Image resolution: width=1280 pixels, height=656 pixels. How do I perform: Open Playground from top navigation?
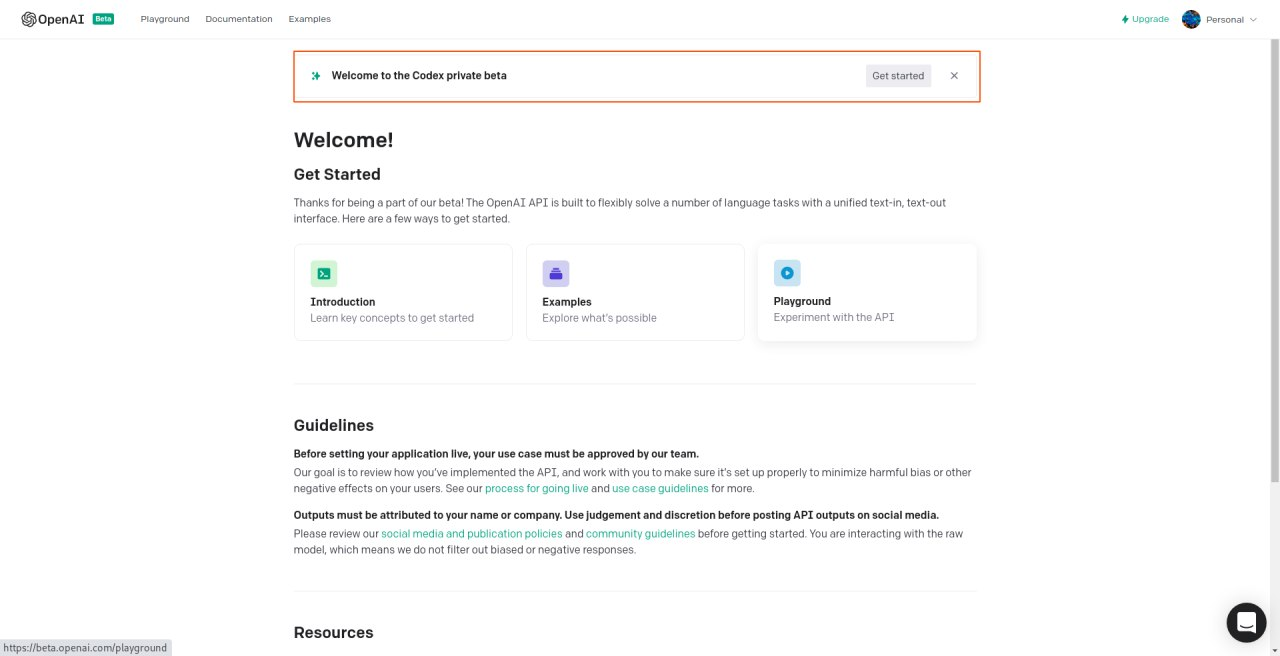tap(165, 19)
